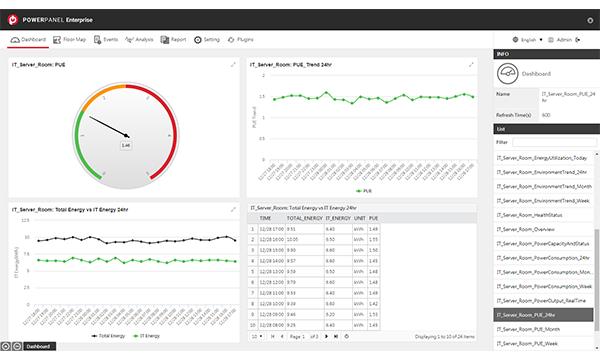Viewport: 600px width, 360px height.
Task: Click PUE value in table row 3
Action: pos(374,250)
